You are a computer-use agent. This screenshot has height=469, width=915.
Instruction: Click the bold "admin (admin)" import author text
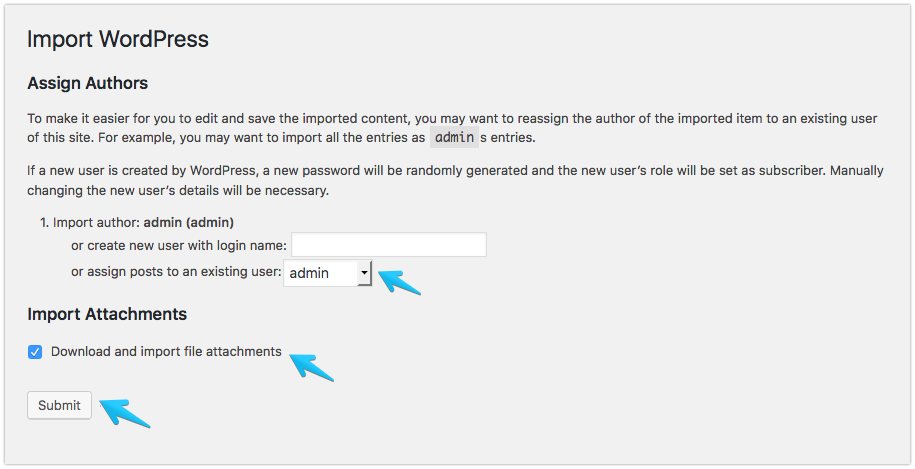click(x=188, y=222)
